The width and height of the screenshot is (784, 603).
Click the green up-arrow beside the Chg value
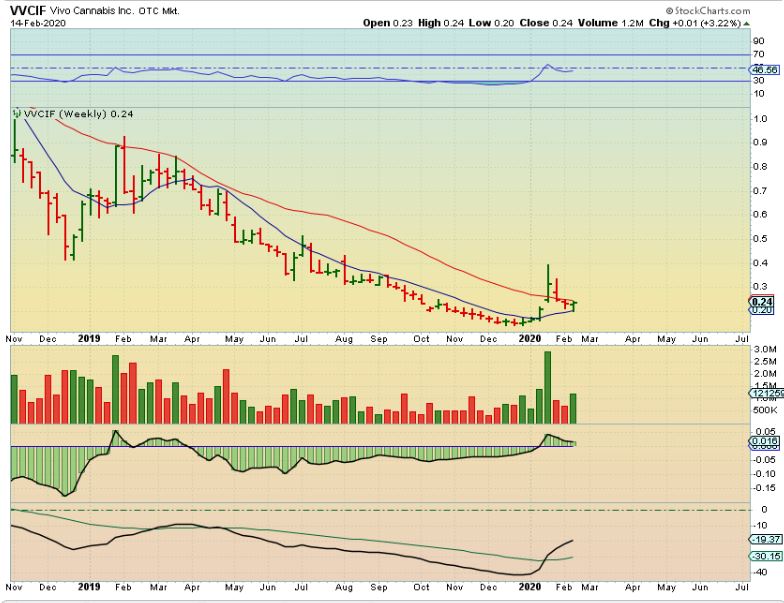point(746,24)
